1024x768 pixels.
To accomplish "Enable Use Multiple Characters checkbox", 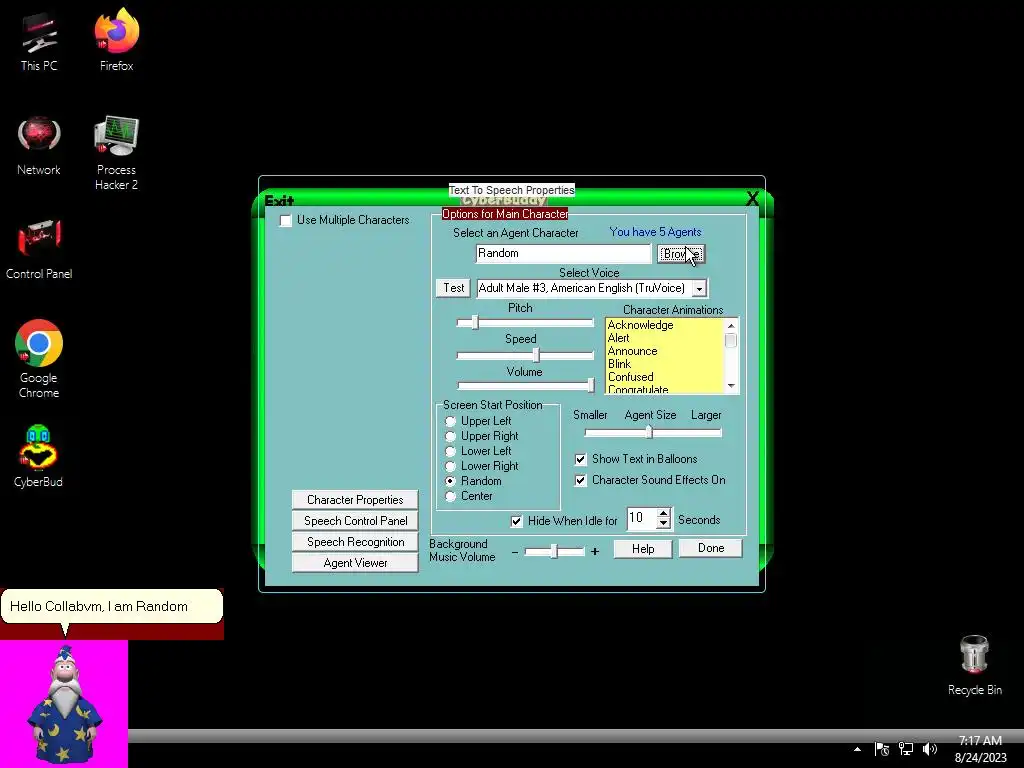I will [x=285, y=221].
